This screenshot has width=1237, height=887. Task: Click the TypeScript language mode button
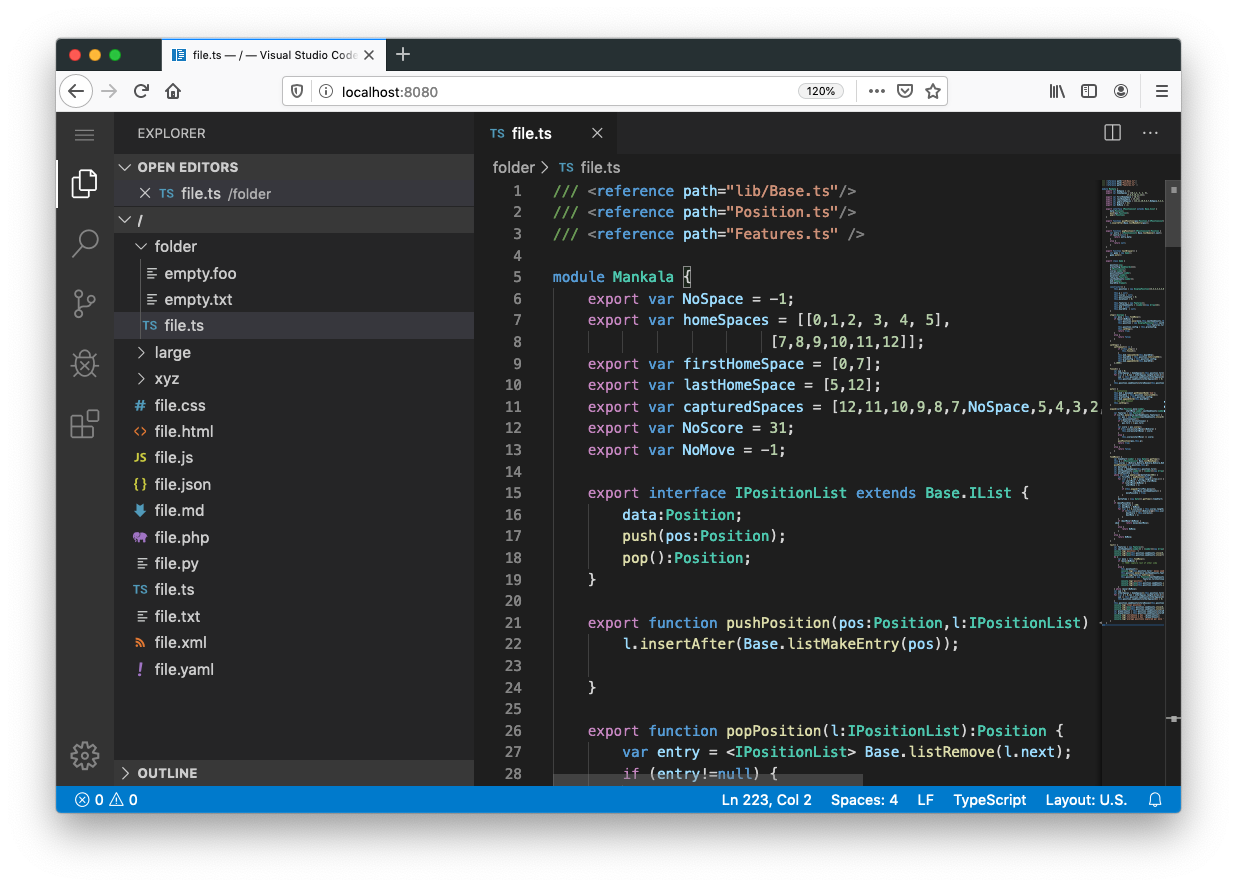coord(989,800)
